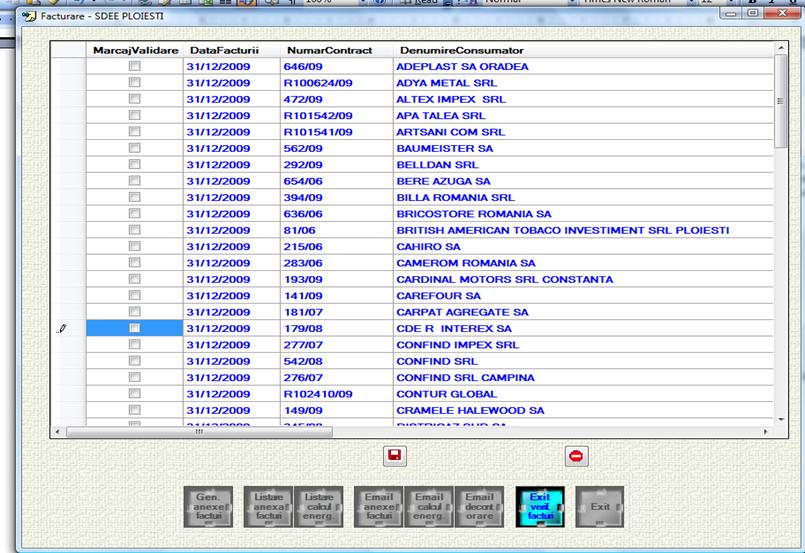Tick the checkbox for APA TALEA SRL

pyautogui.click(x=135, y=115)
